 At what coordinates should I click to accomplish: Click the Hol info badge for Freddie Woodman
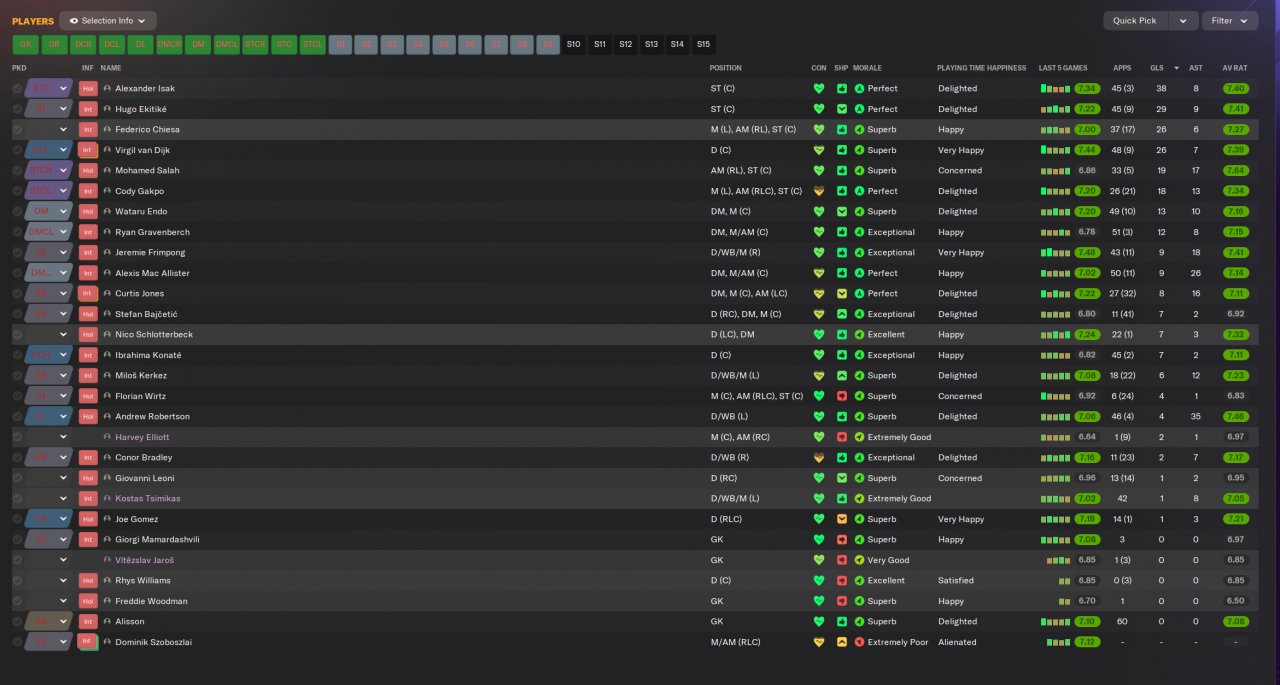[x=88, y=601]
